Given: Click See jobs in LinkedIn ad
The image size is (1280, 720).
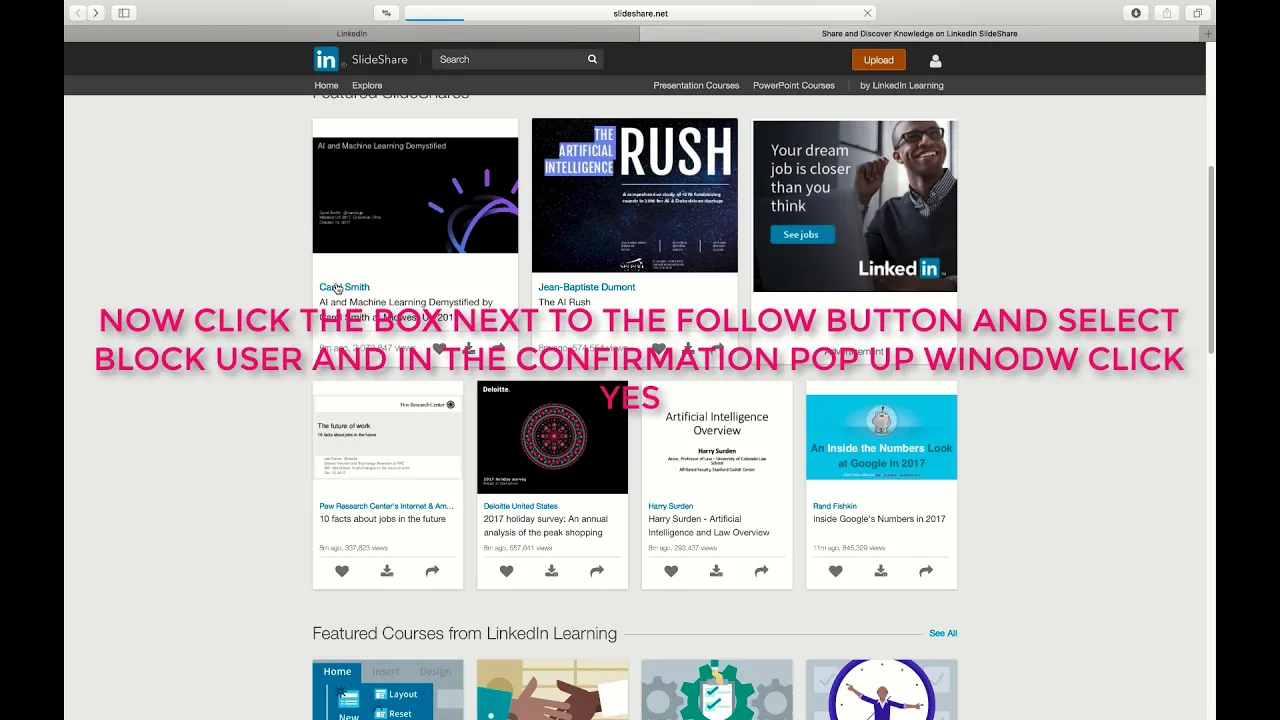Looking at the screenshot, I should 801,235.
